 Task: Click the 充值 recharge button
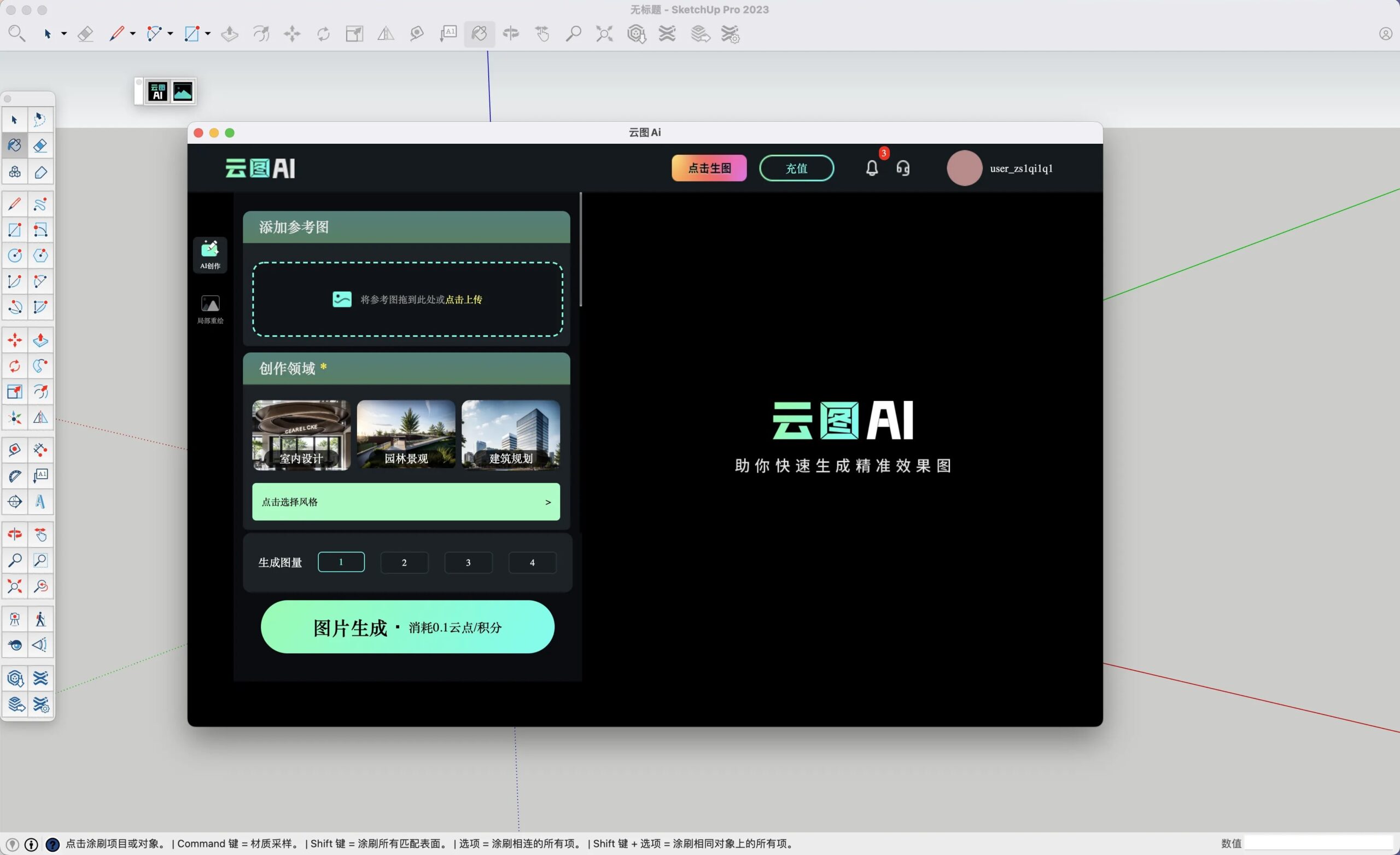coord(796,168)
